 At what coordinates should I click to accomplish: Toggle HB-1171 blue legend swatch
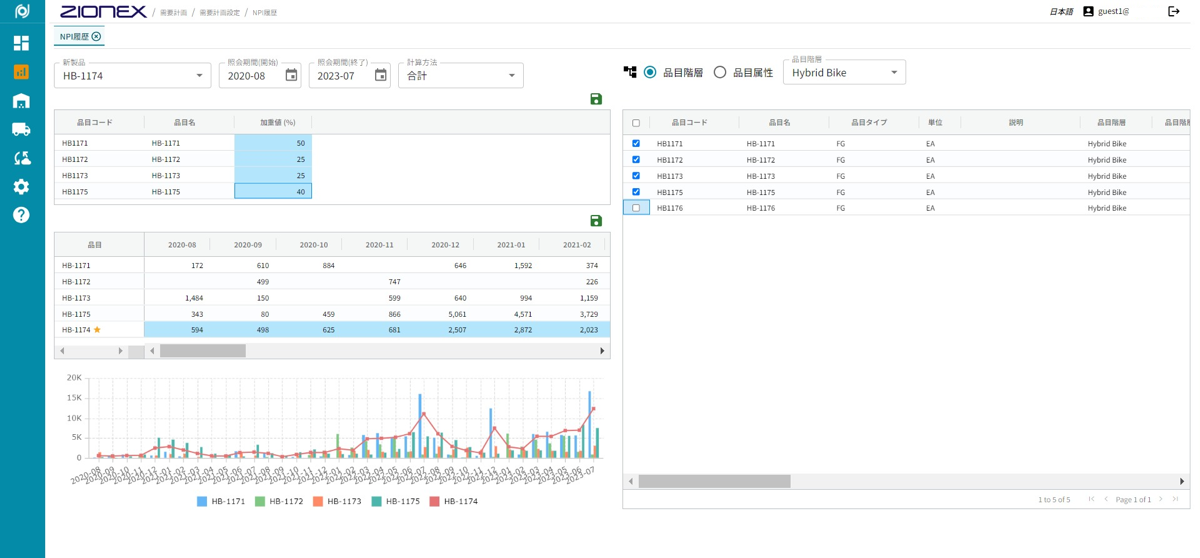(202, 501)
